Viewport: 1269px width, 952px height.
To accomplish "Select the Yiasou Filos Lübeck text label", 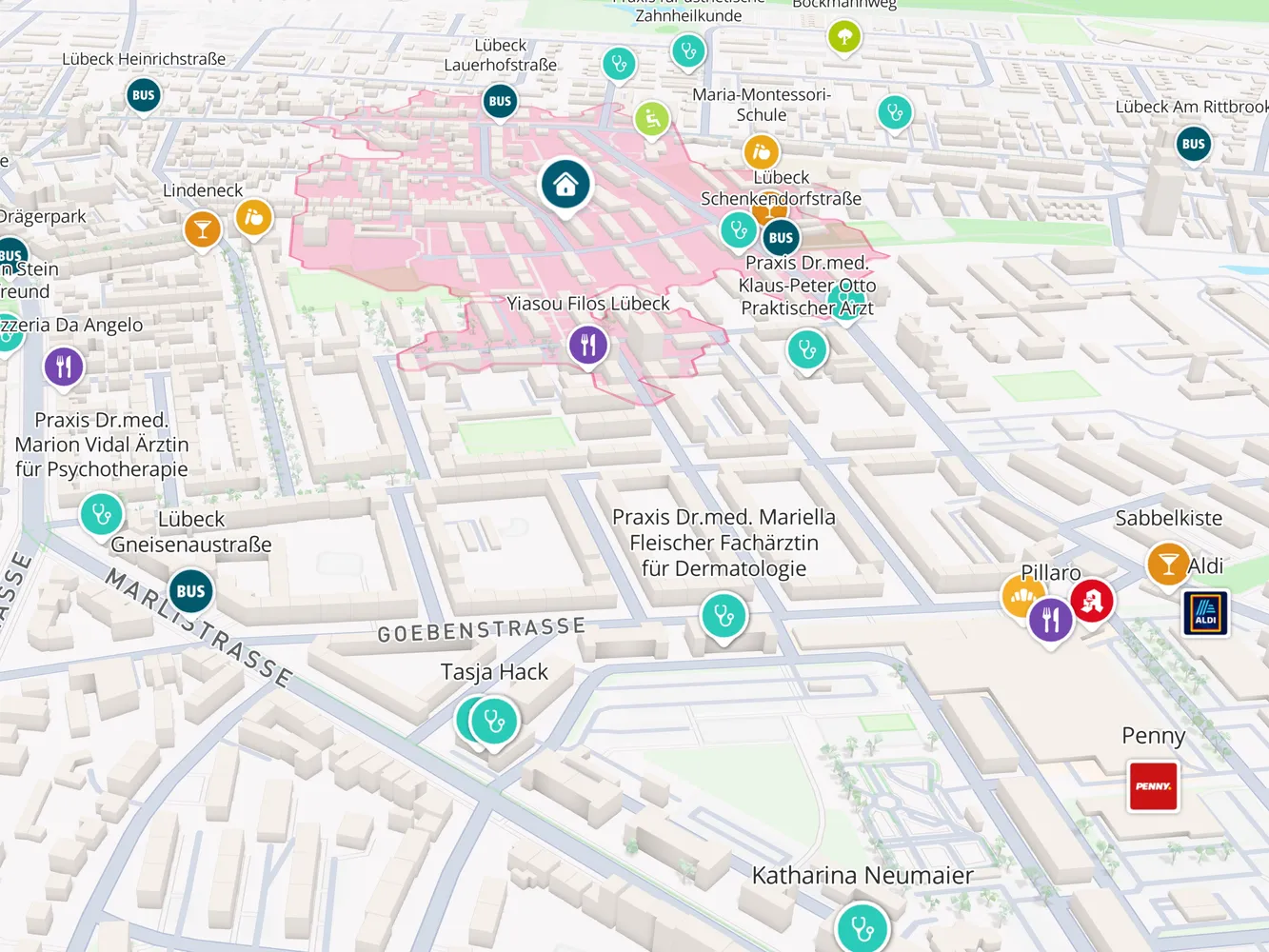I will click(588, 304).
